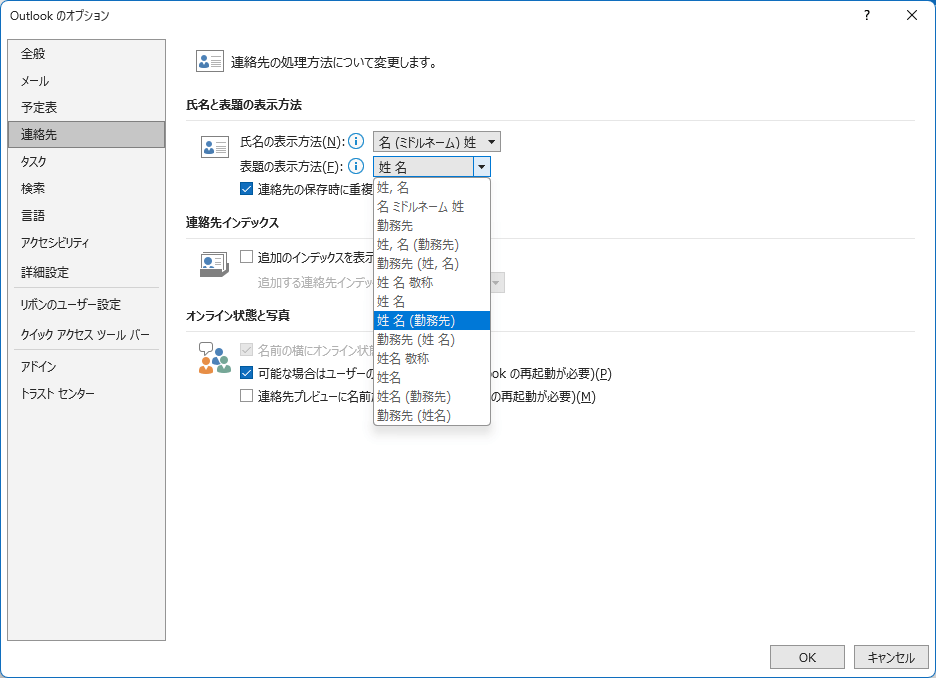Select 勤務先 (姓, 名) option
936x678 pixels.
coord(432,263)
